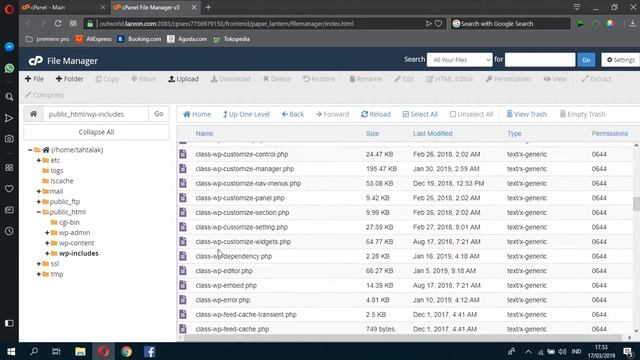The image size is (640, 360).
Task: Toggle Opera sidebar panel button
Action: [x=9, y=323]
